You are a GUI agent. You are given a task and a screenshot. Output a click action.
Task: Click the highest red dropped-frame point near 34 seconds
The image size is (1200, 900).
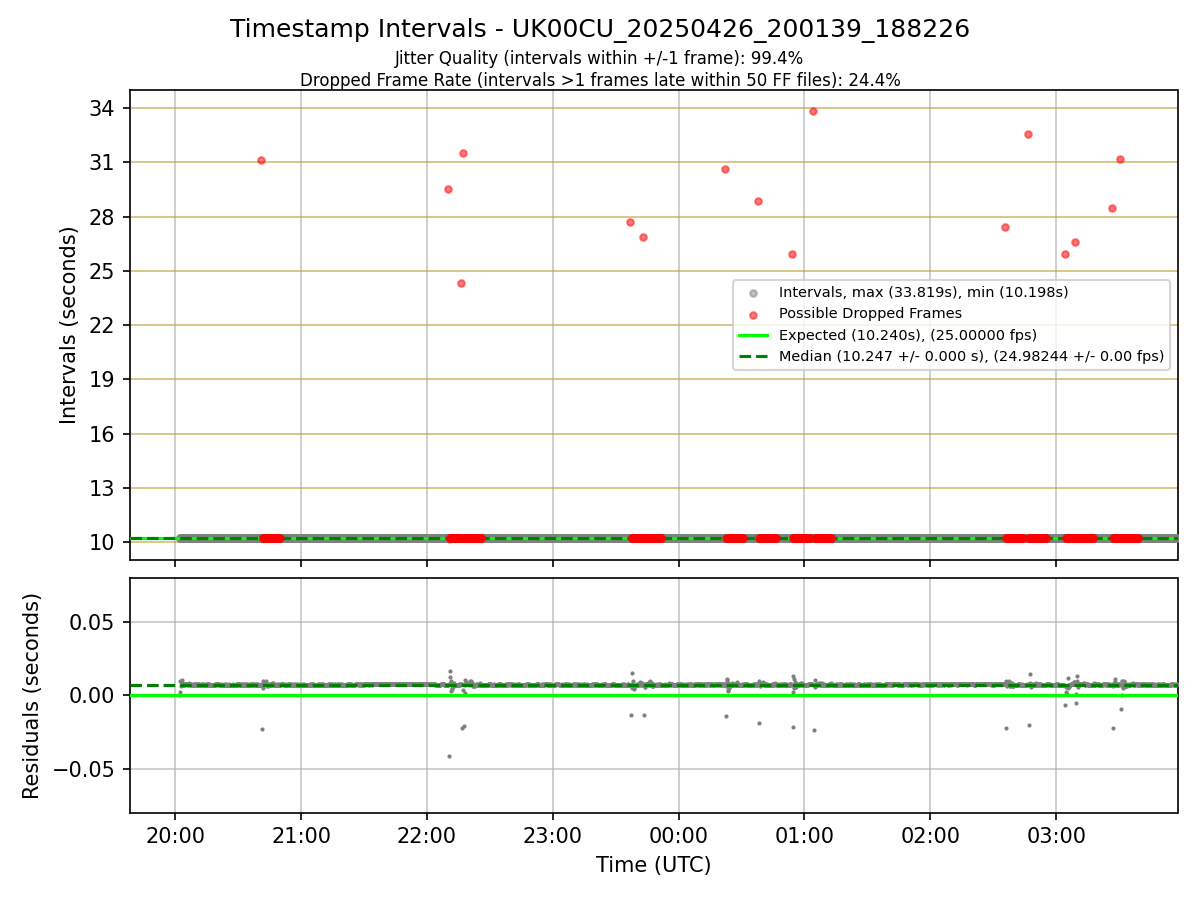(x=813, y=111)
